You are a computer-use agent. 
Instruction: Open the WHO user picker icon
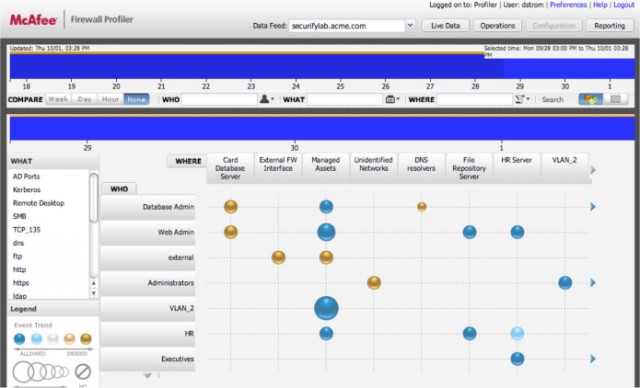[x=267, y=99]
